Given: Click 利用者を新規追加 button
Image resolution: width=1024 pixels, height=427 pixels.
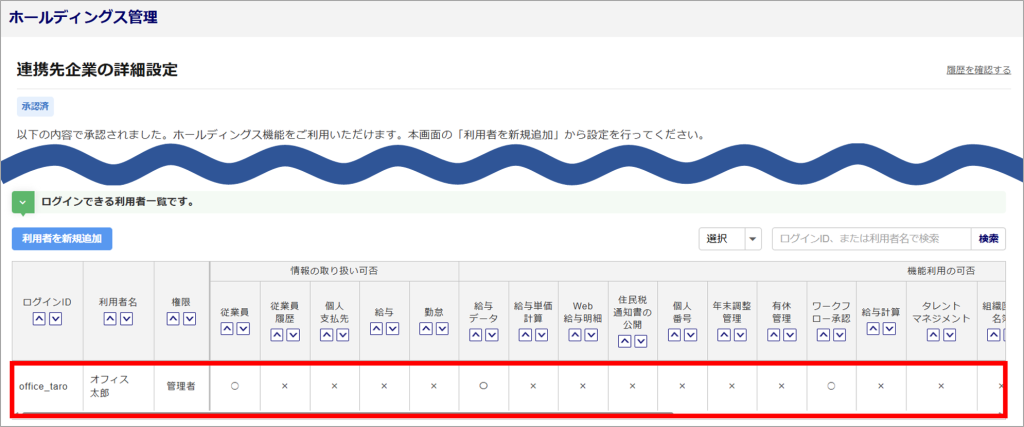Looking at the screenshot, I should (x=62, y=239).
